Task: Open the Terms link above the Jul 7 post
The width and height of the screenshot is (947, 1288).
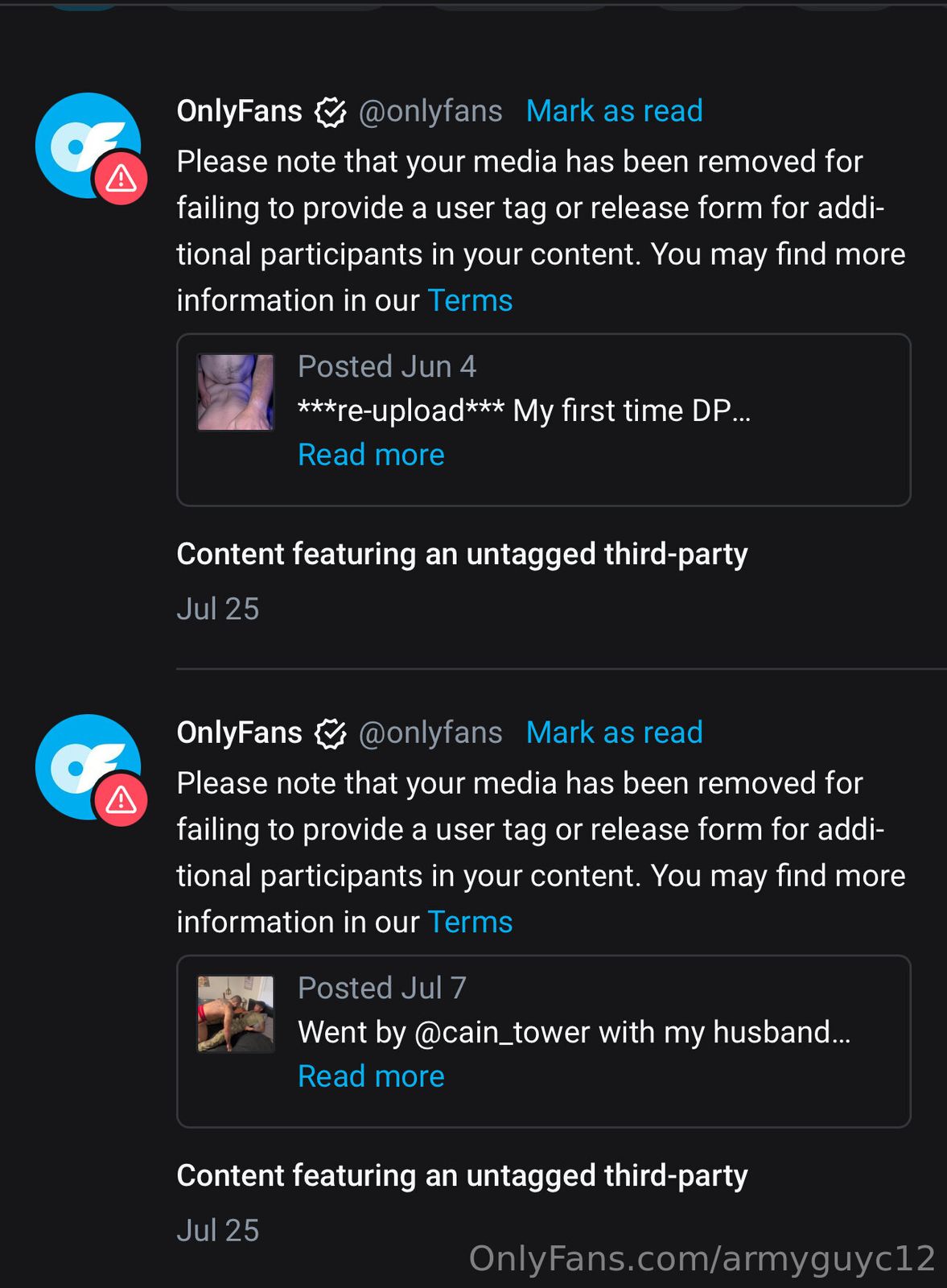Action: [x=470, y=922]
